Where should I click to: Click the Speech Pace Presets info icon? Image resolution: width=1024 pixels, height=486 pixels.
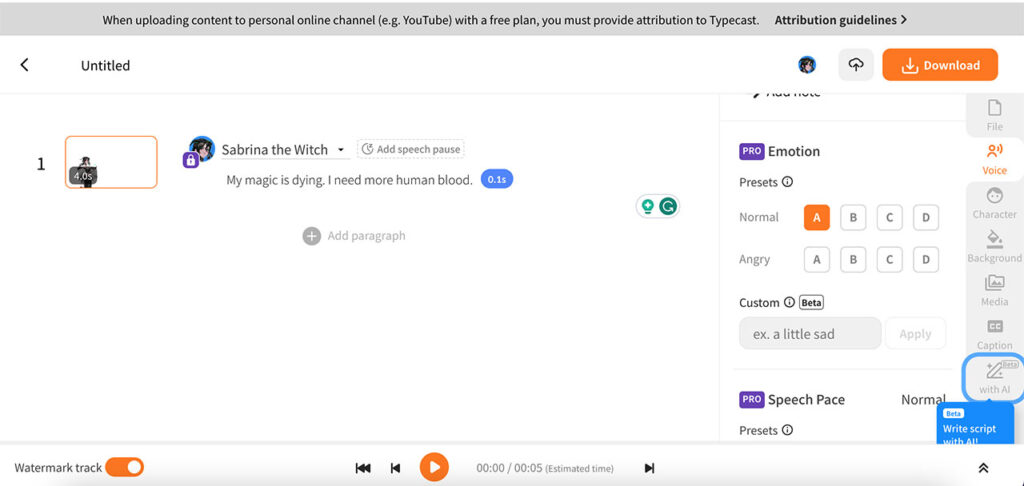click(787, 430)
